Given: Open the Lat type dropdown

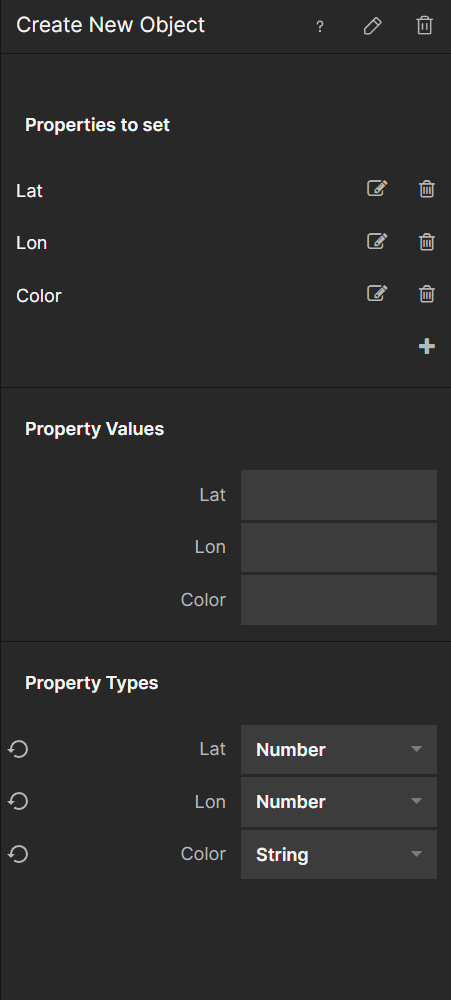Looking at the screenshot, I should (x=339, y=749).
